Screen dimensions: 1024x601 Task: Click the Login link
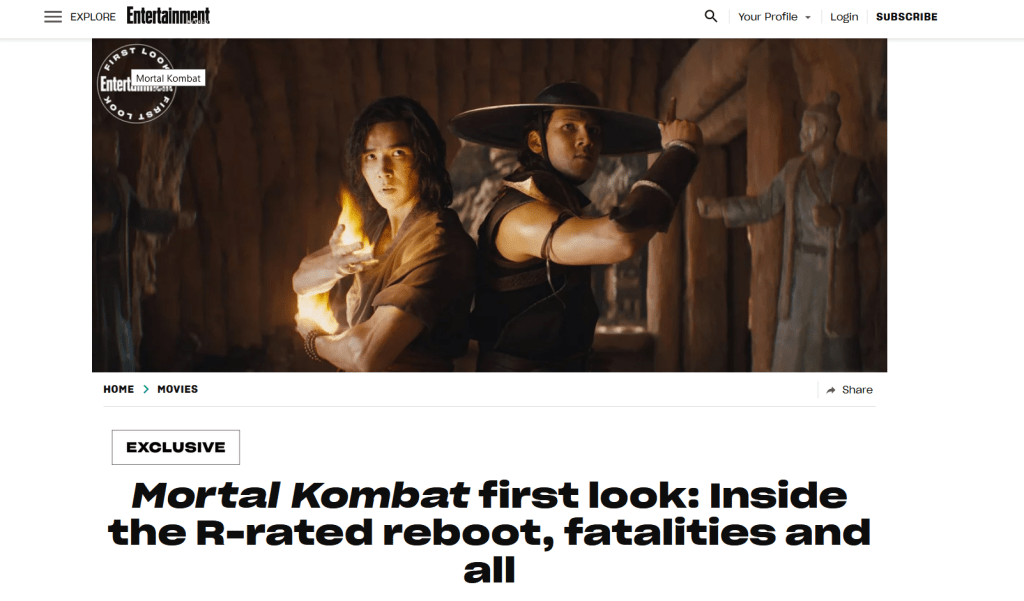(x=844, y=17)
